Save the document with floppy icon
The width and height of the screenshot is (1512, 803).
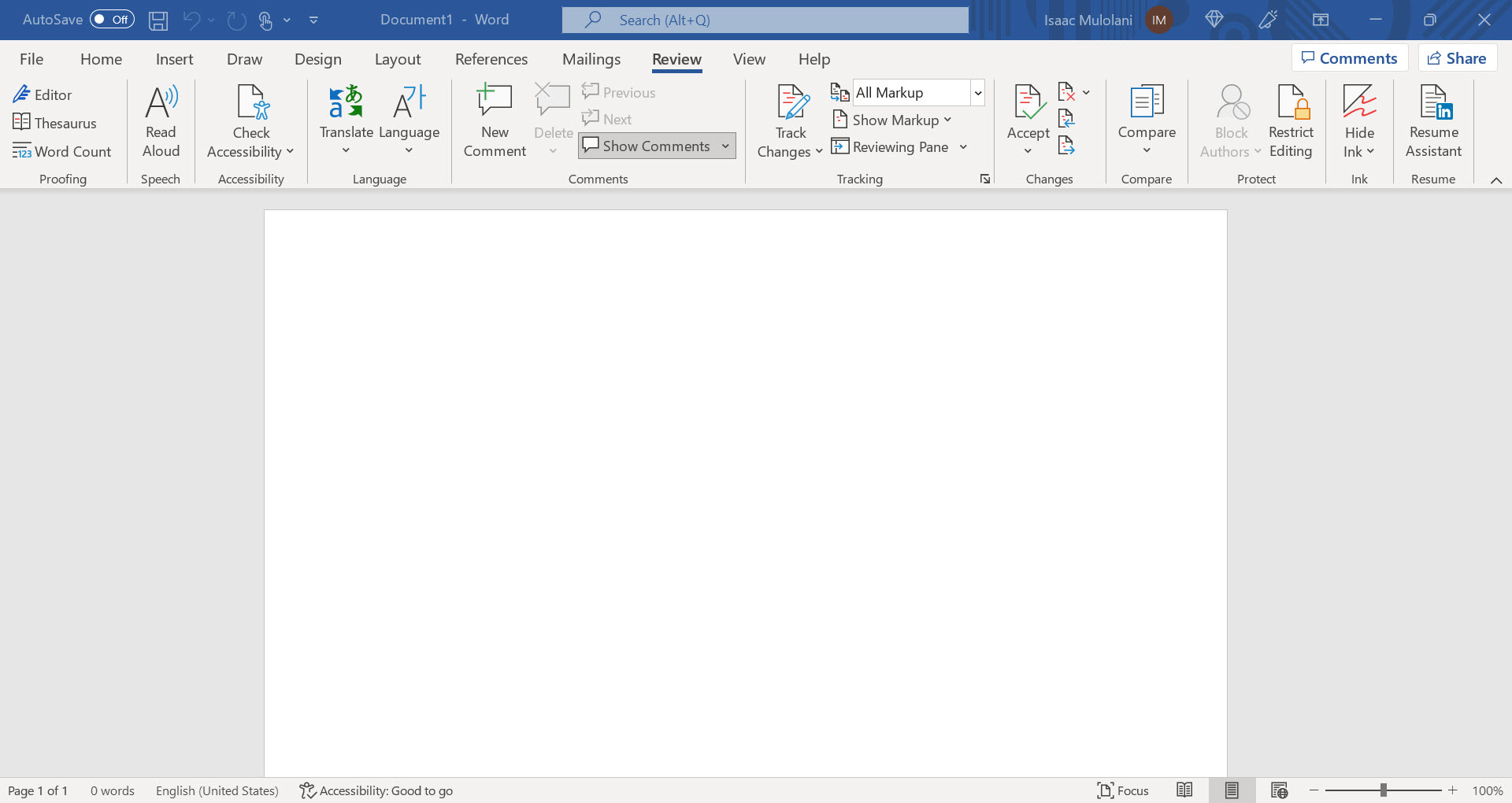(x=158, y=20)
